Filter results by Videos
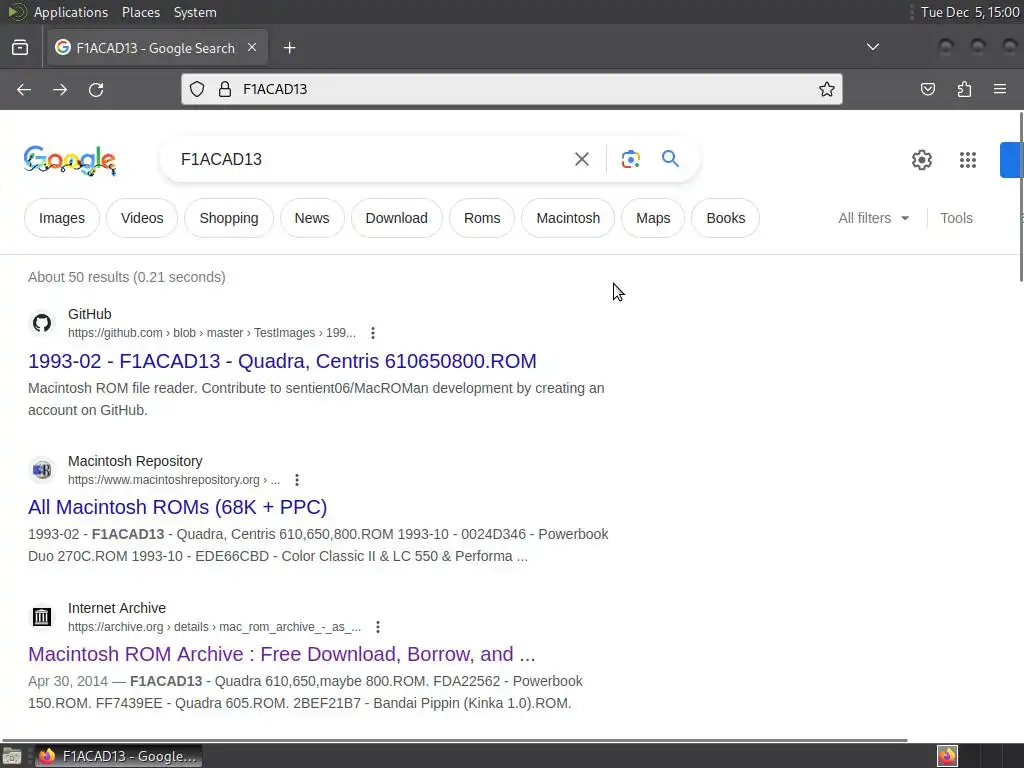 click(142, 218)
